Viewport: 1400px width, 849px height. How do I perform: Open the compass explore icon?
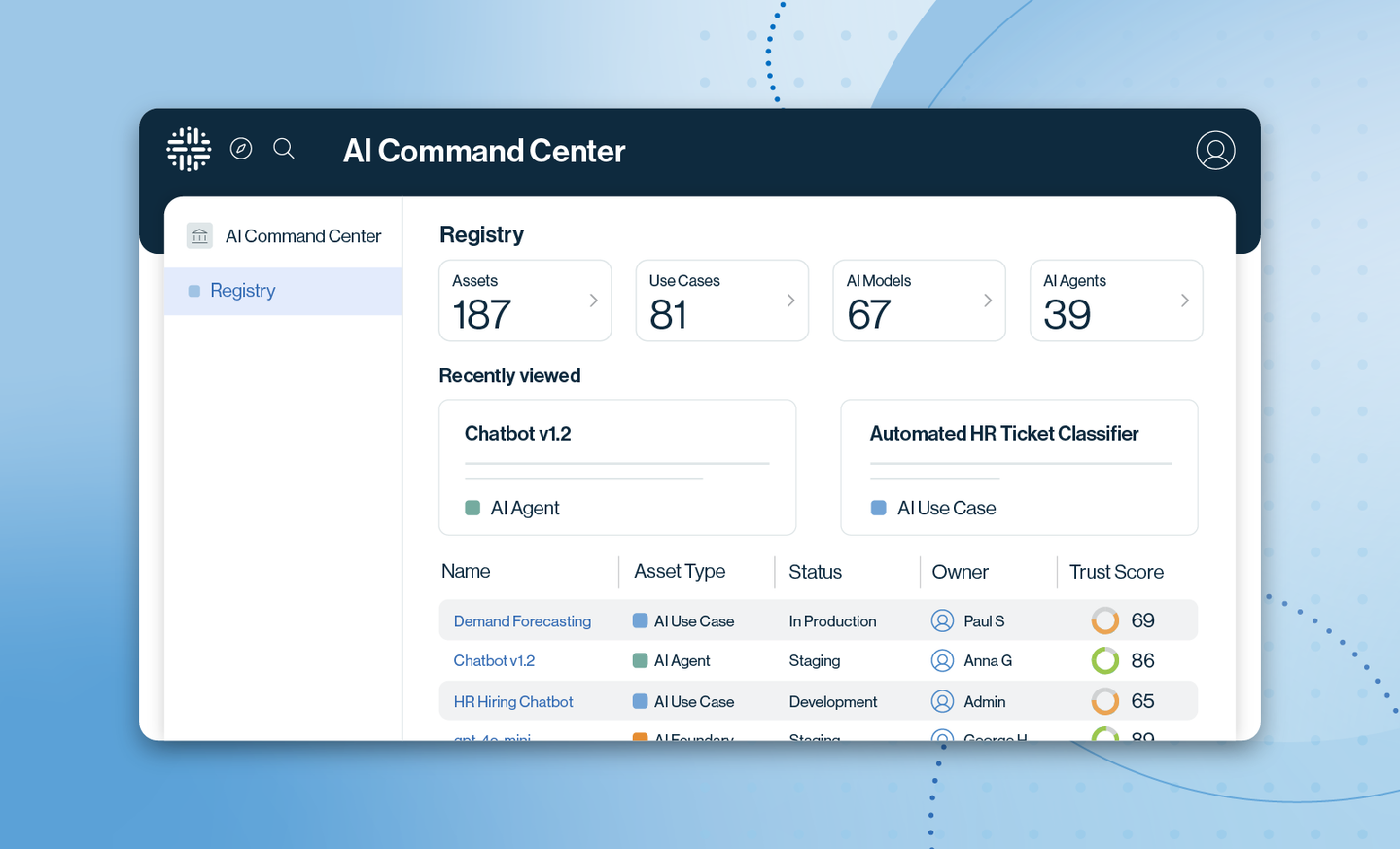point(241,148)
